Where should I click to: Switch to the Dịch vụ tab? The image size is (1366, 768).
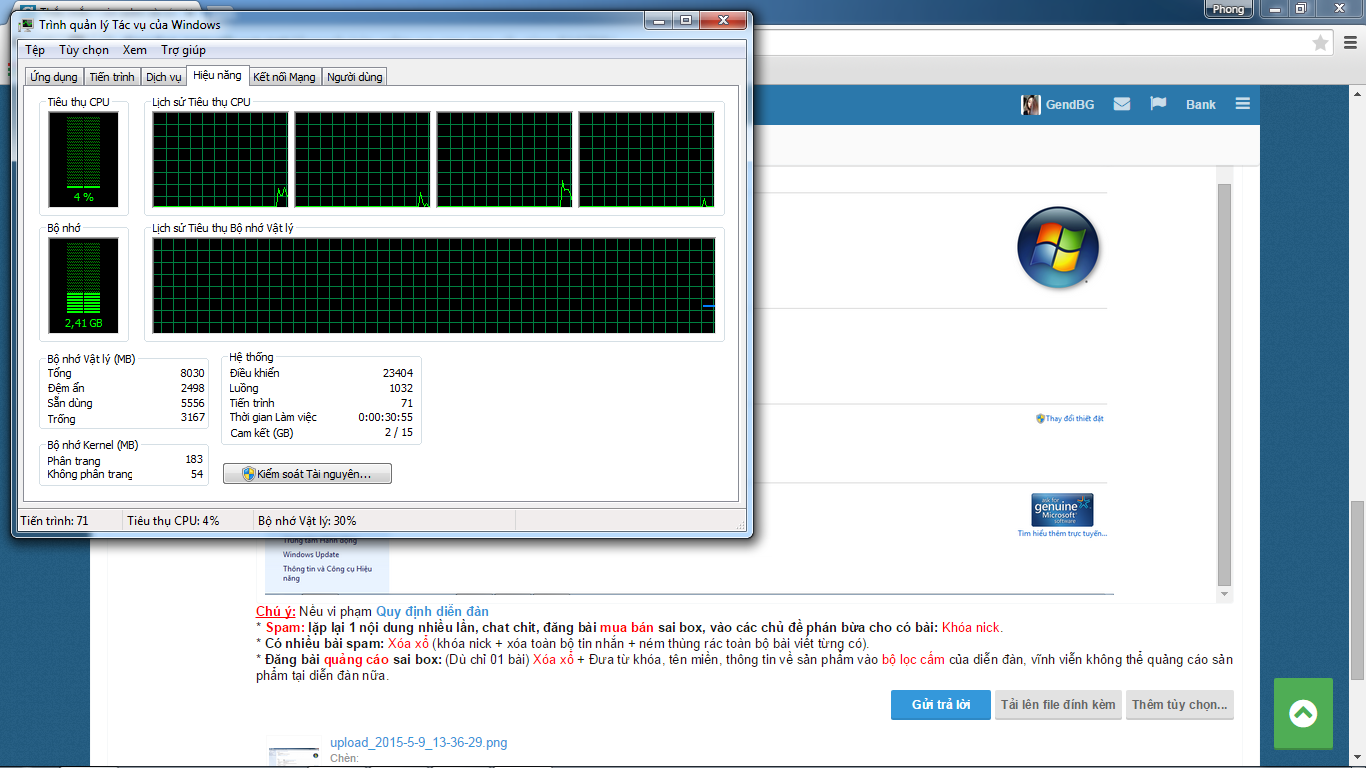163,77
